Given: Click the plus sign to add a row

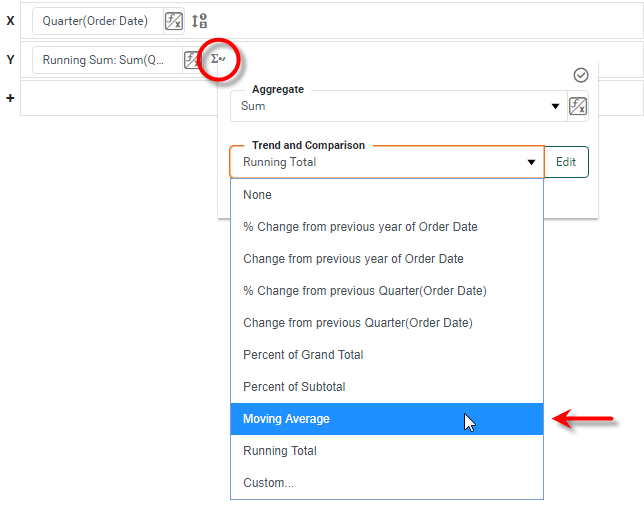Looking at the screenshot, I should (x=10, y=100).
